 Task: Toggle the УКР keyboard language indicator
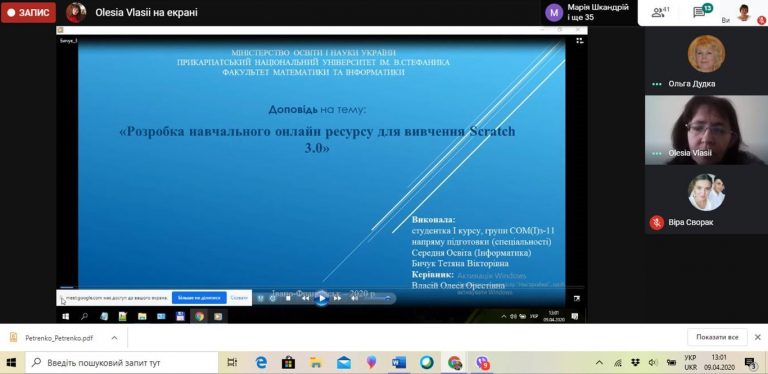pyautogui.click(x=690, y=362)
